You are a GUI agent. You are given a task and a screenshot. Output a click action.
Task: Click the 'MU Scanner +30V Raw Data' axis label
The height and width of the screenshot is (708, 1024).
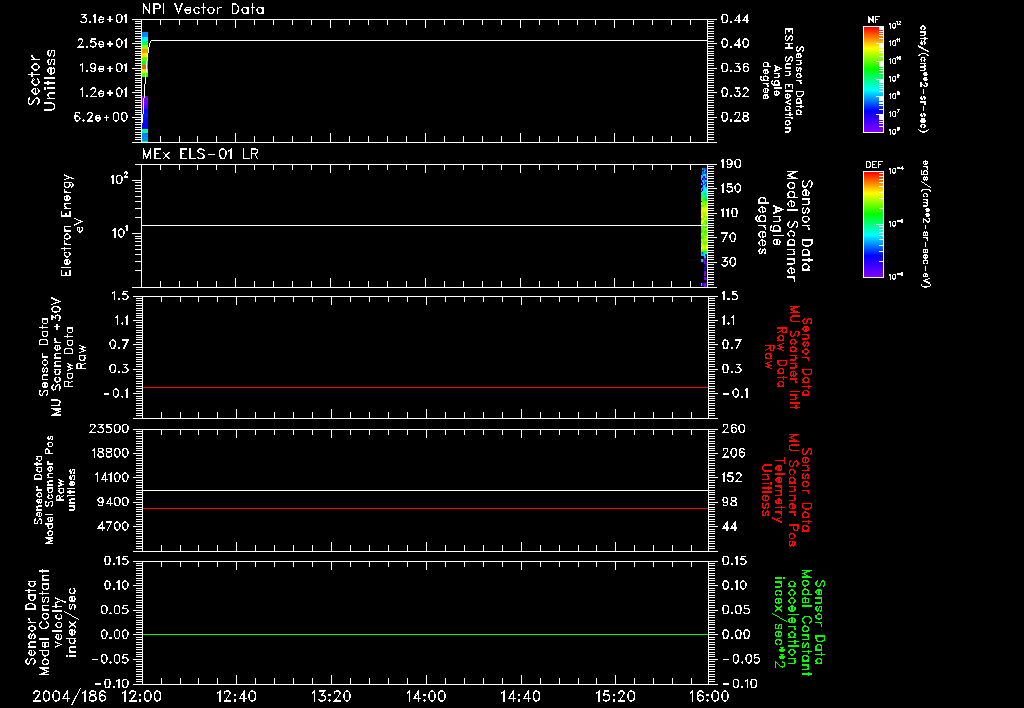[62, 357]
